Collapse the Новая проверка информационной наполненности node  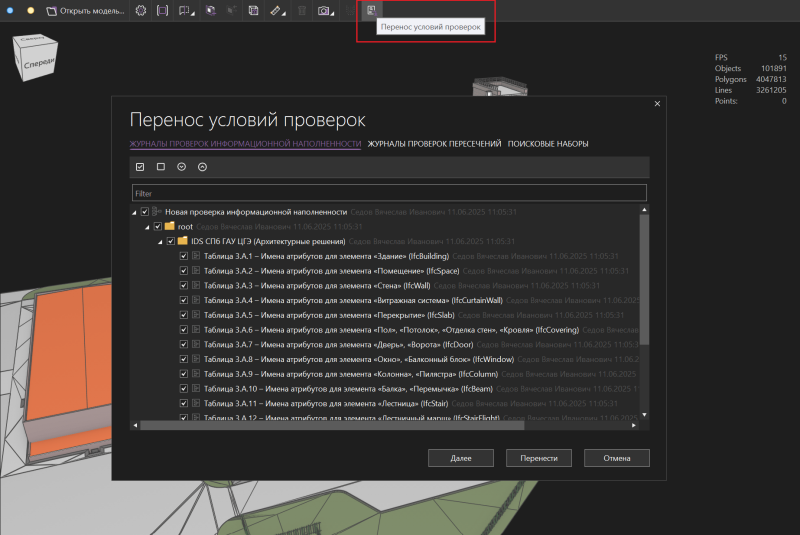135,212
